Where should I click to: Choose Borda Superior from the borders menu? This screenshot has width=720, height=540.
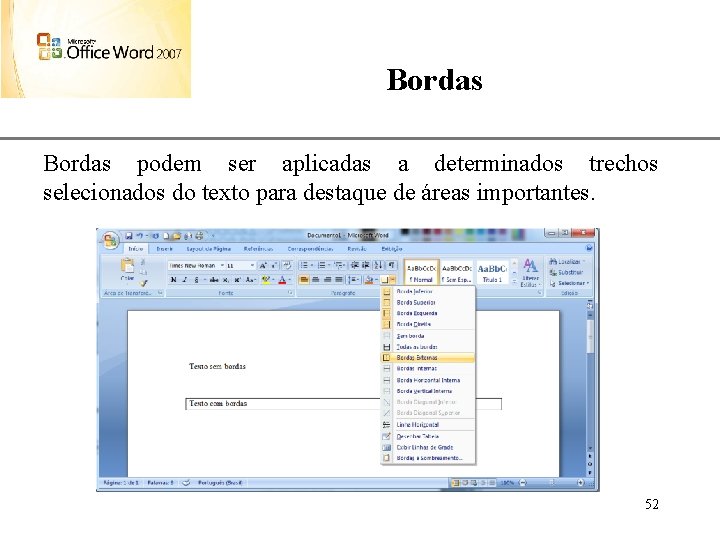[x=428, y=302]
